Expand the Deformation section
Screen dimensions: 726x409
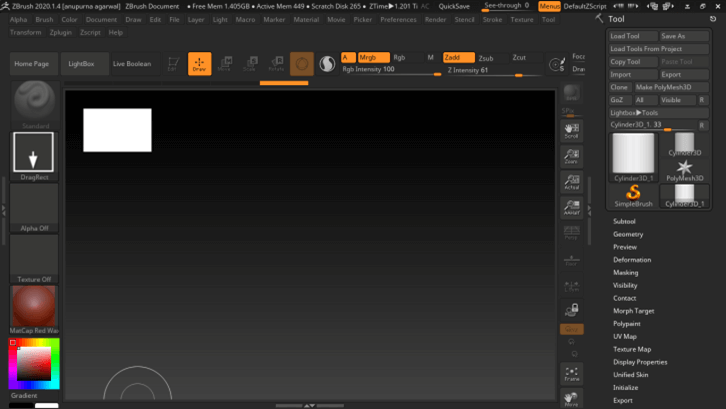[x=632, y=260]
